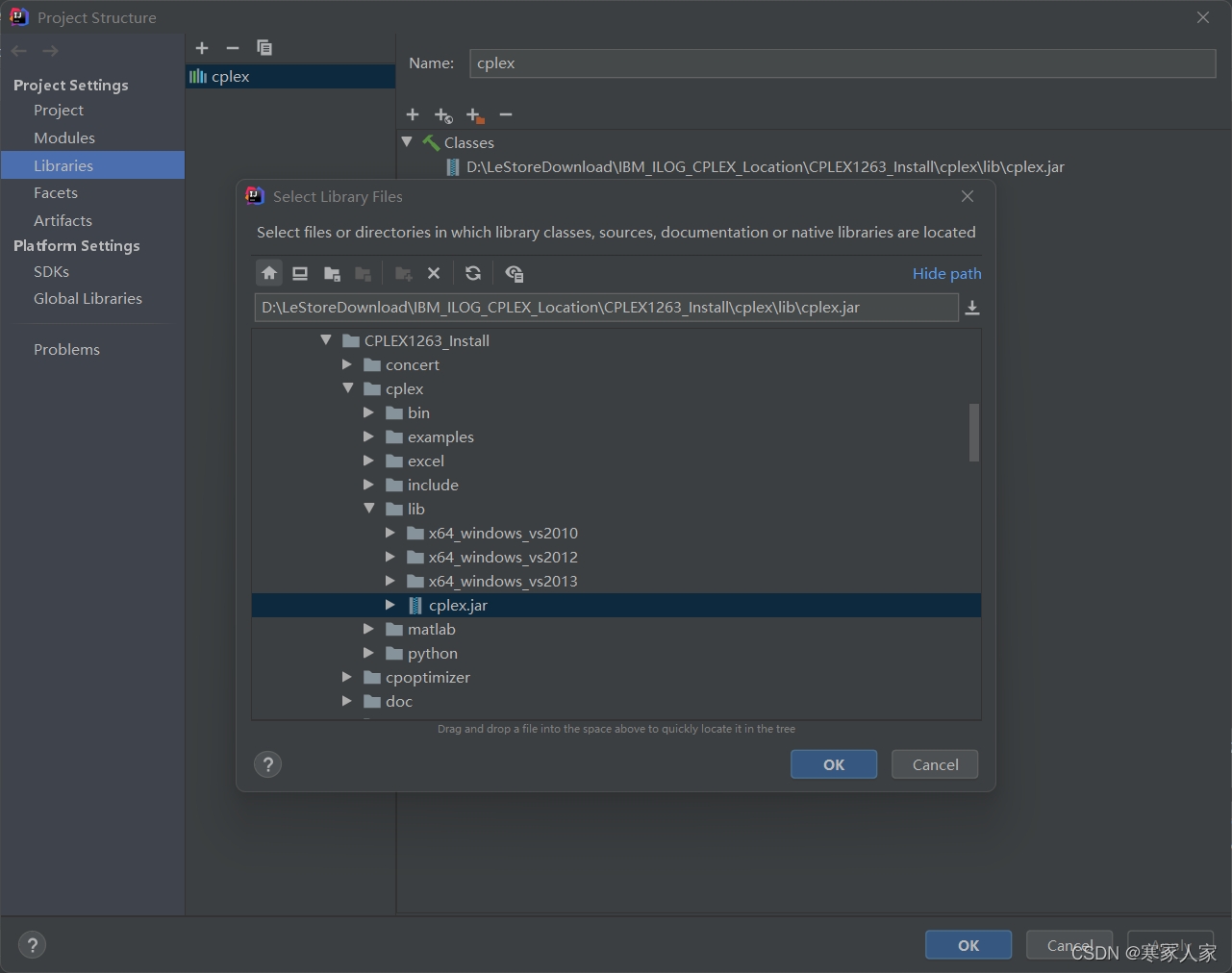1232x973 pixels.
Task: Click the library Name input field
Action: click(x=842, y=63)
